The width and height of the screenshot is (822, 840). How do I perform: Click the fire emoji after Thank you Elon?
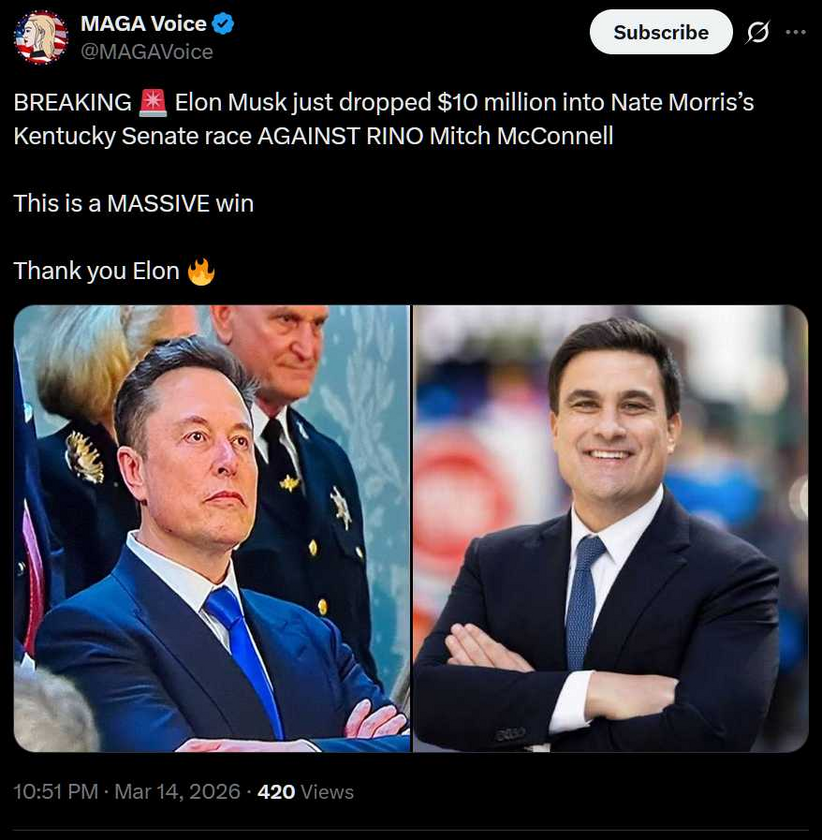[x=201, y=271]
